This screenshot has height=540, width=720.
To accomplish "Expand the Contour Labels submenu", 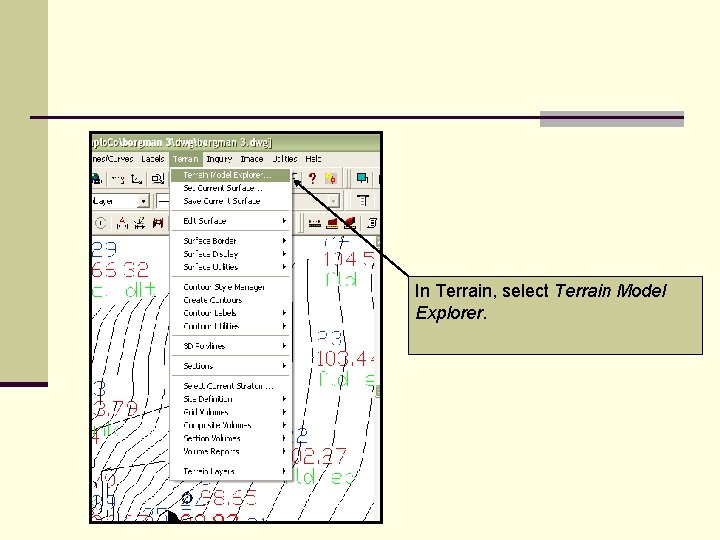I will [x=231, y=313].
